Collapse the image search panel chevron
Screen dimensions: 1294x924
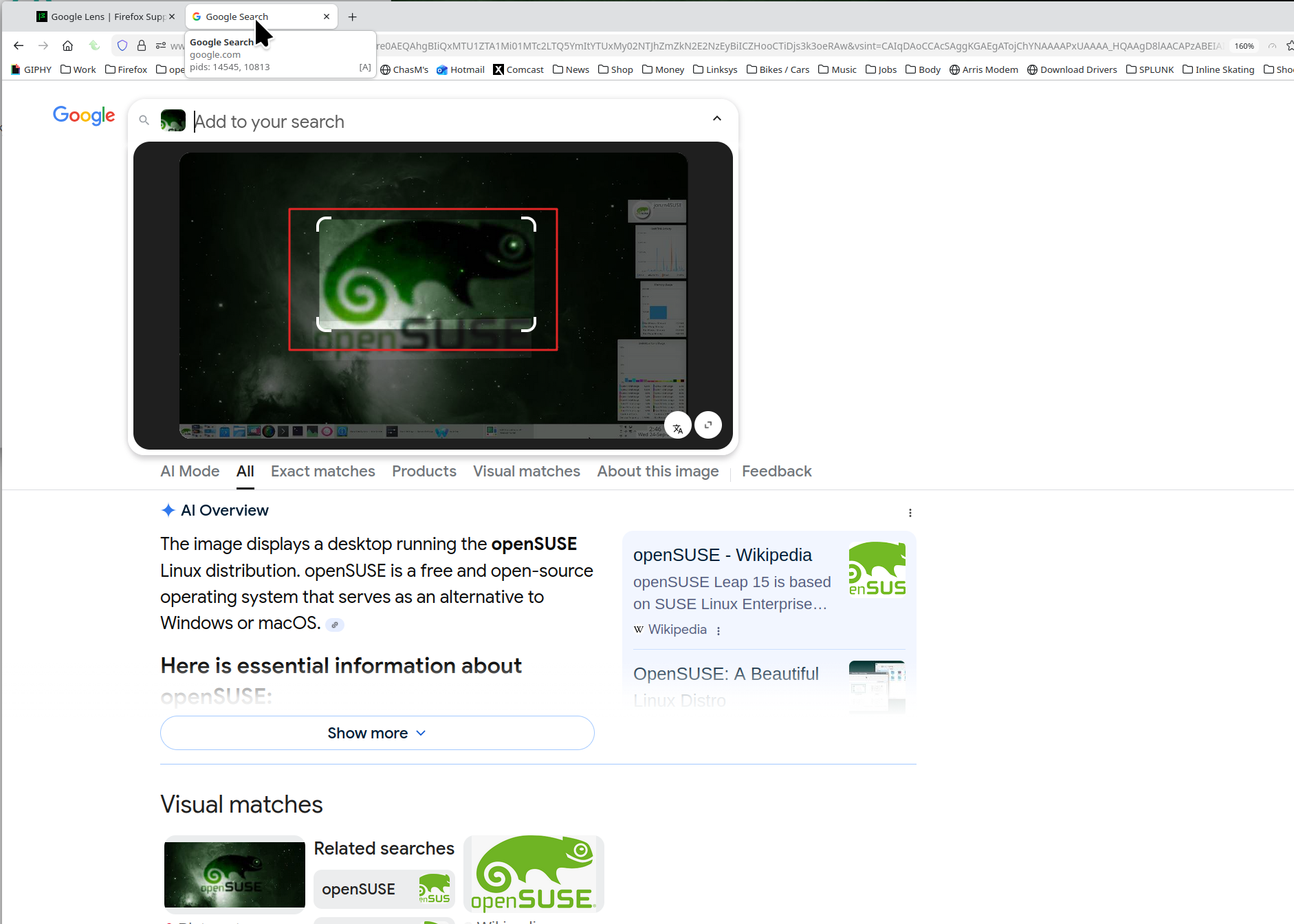717,118
